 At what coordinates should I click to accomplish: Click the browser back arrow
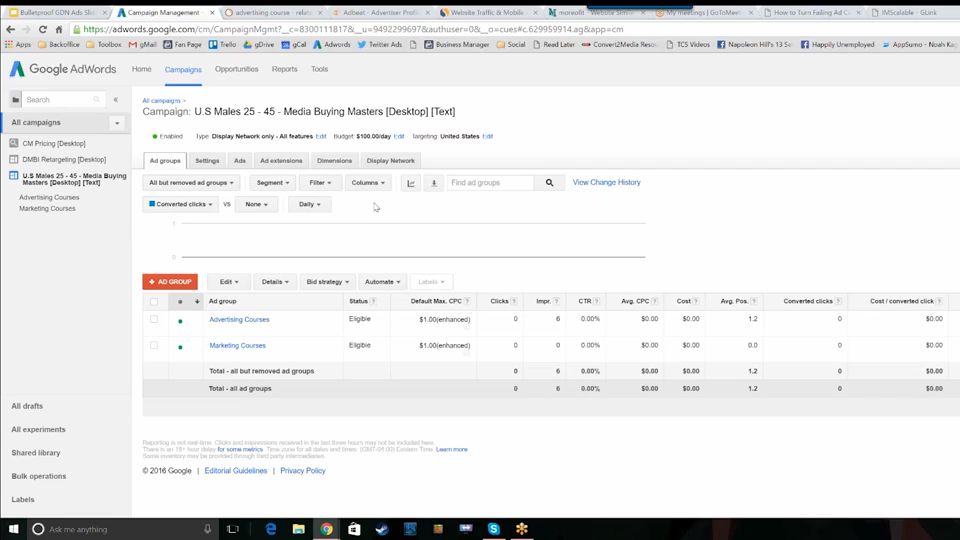[10, 29]
